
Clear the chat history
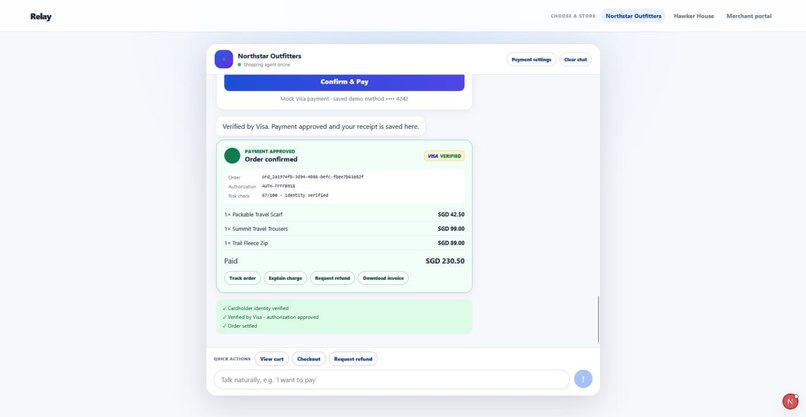click(x=575, y=60)
